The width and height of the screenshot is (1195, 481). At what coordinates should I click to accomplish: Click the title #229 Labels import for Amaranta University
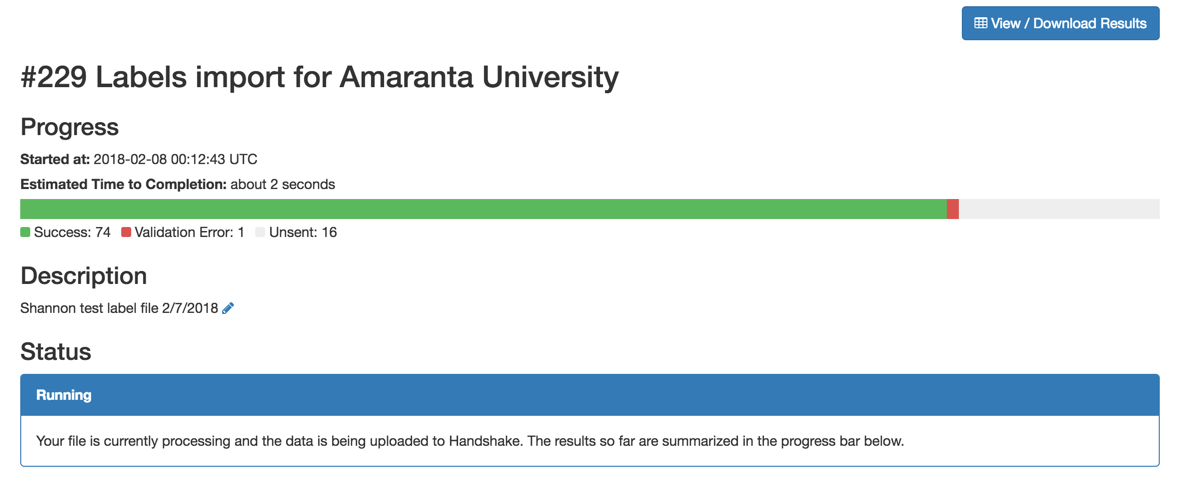319,78
